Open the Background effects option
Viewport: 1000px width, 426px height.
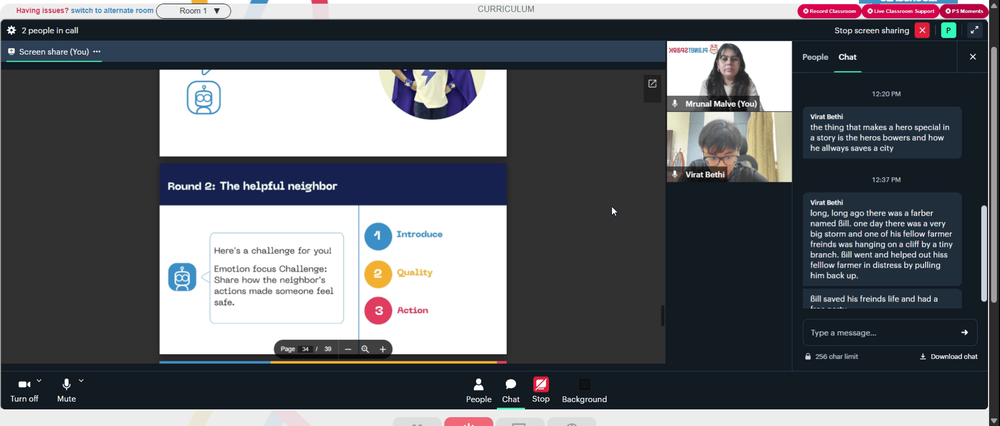click(x=584, y=390)
